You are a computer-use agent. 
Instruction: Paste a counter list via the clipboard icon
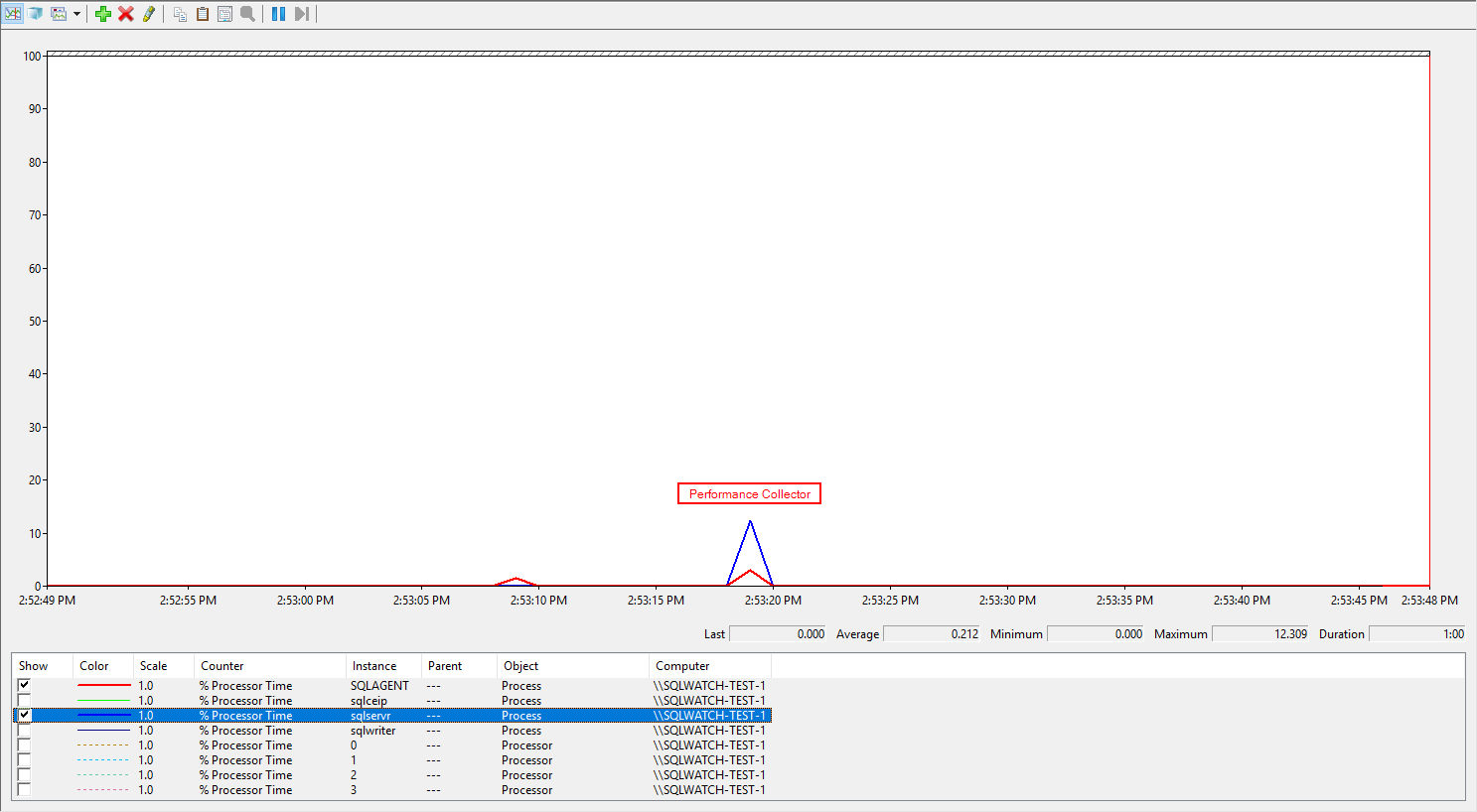tap(202, 13)
